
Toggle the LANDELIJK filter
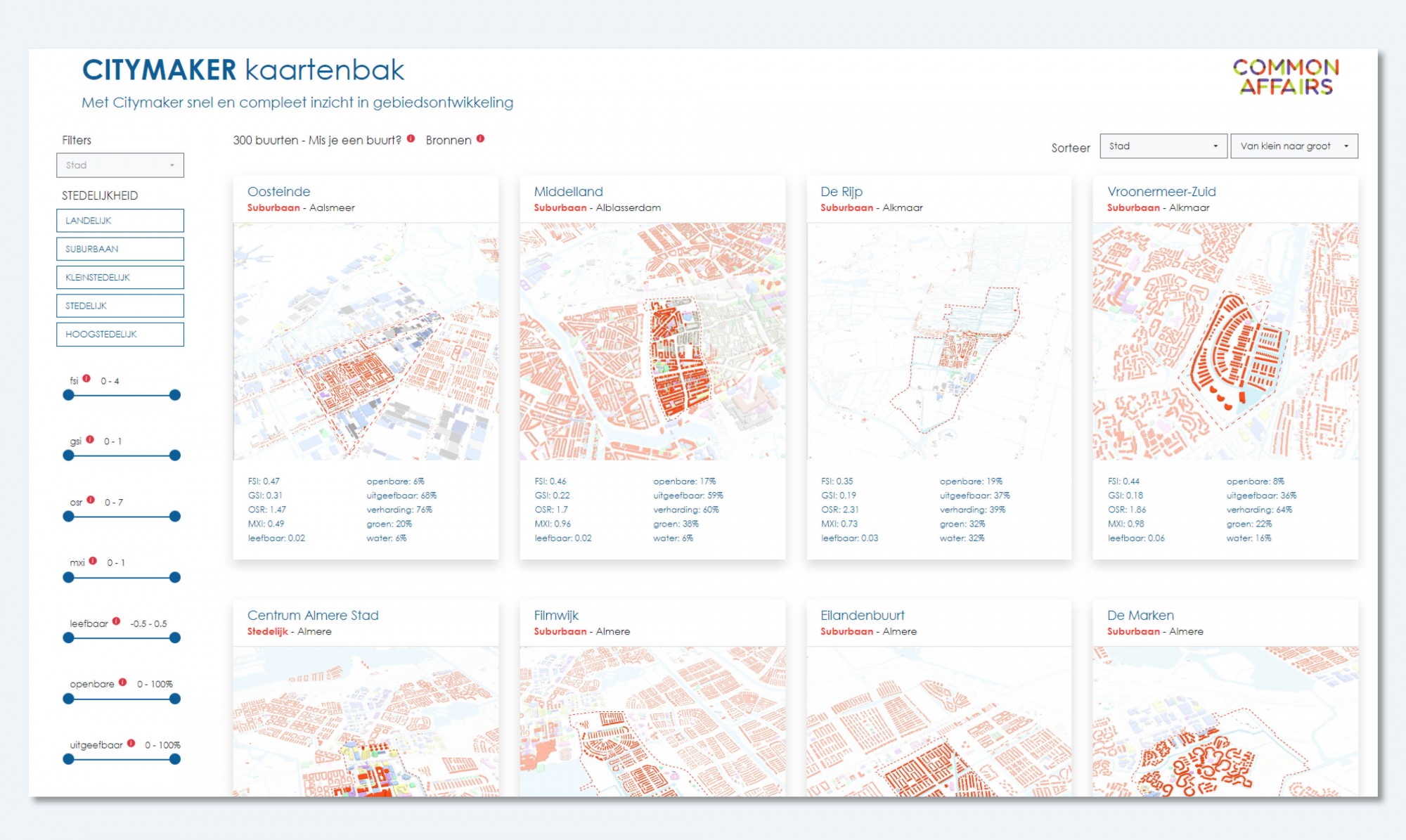pos(120,221)
